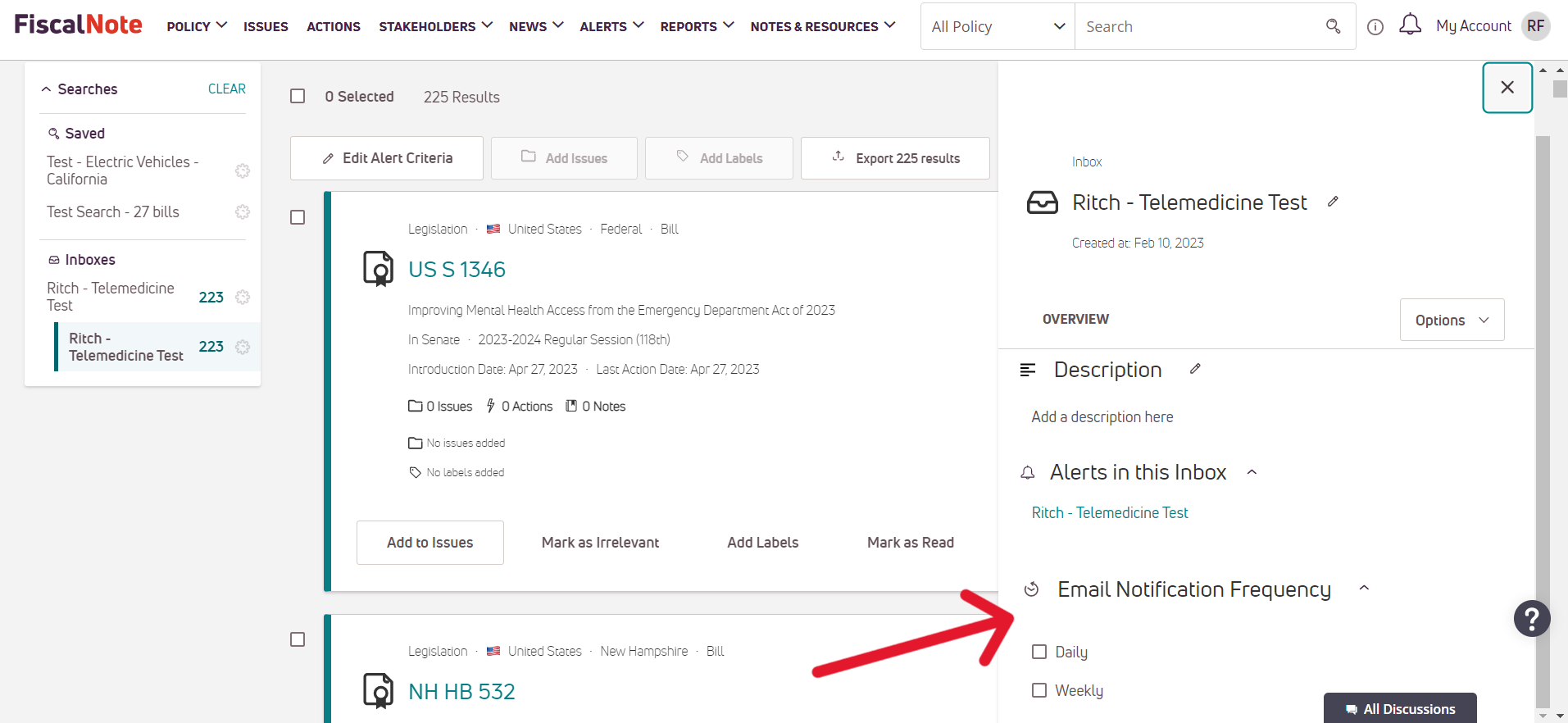Click the Add Issues toolbar button
This screenshot has width=1568, height=723.
[564, 158]
